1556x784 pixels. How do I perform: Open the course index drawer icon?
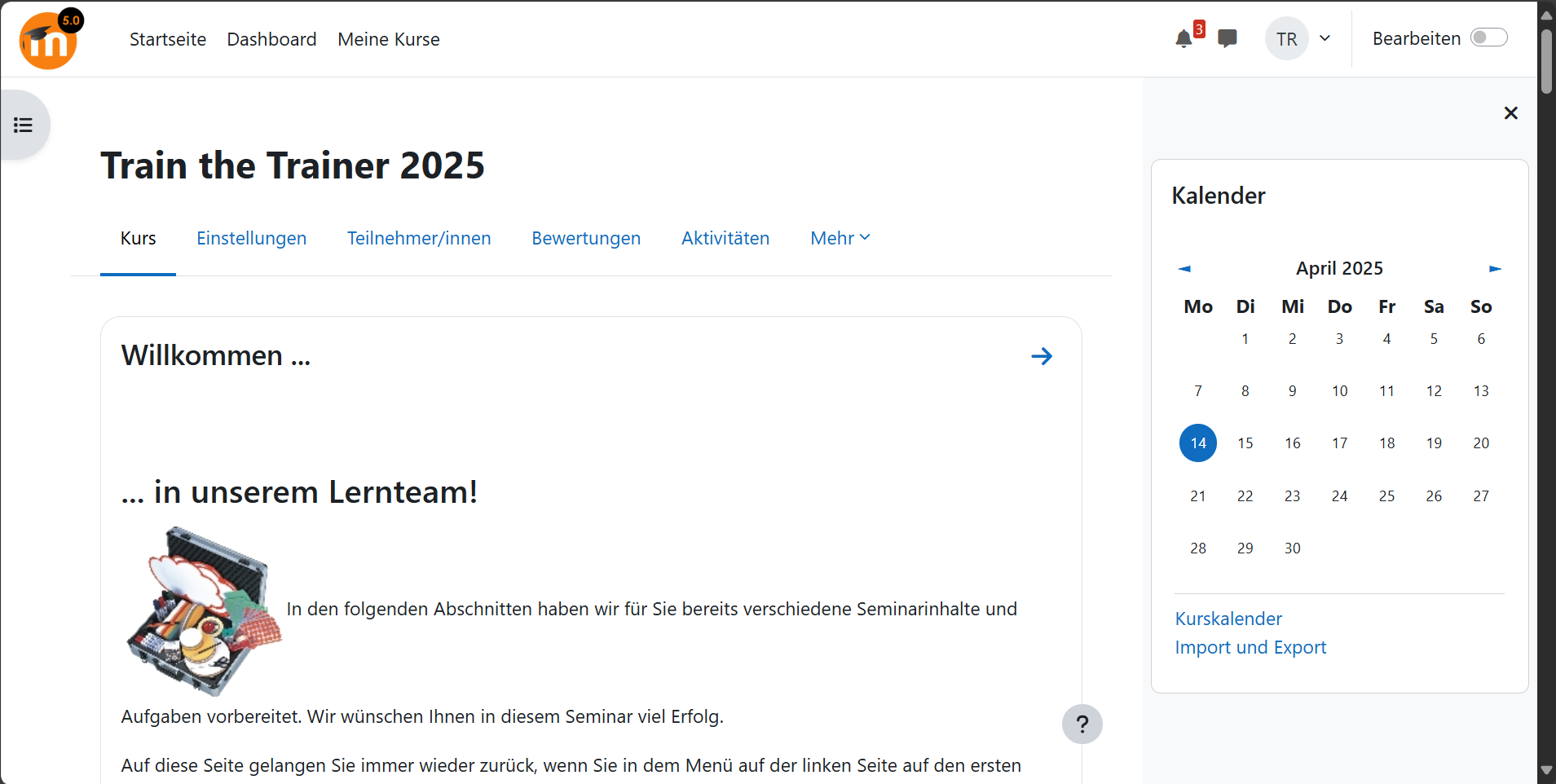(x=24, y=125)
